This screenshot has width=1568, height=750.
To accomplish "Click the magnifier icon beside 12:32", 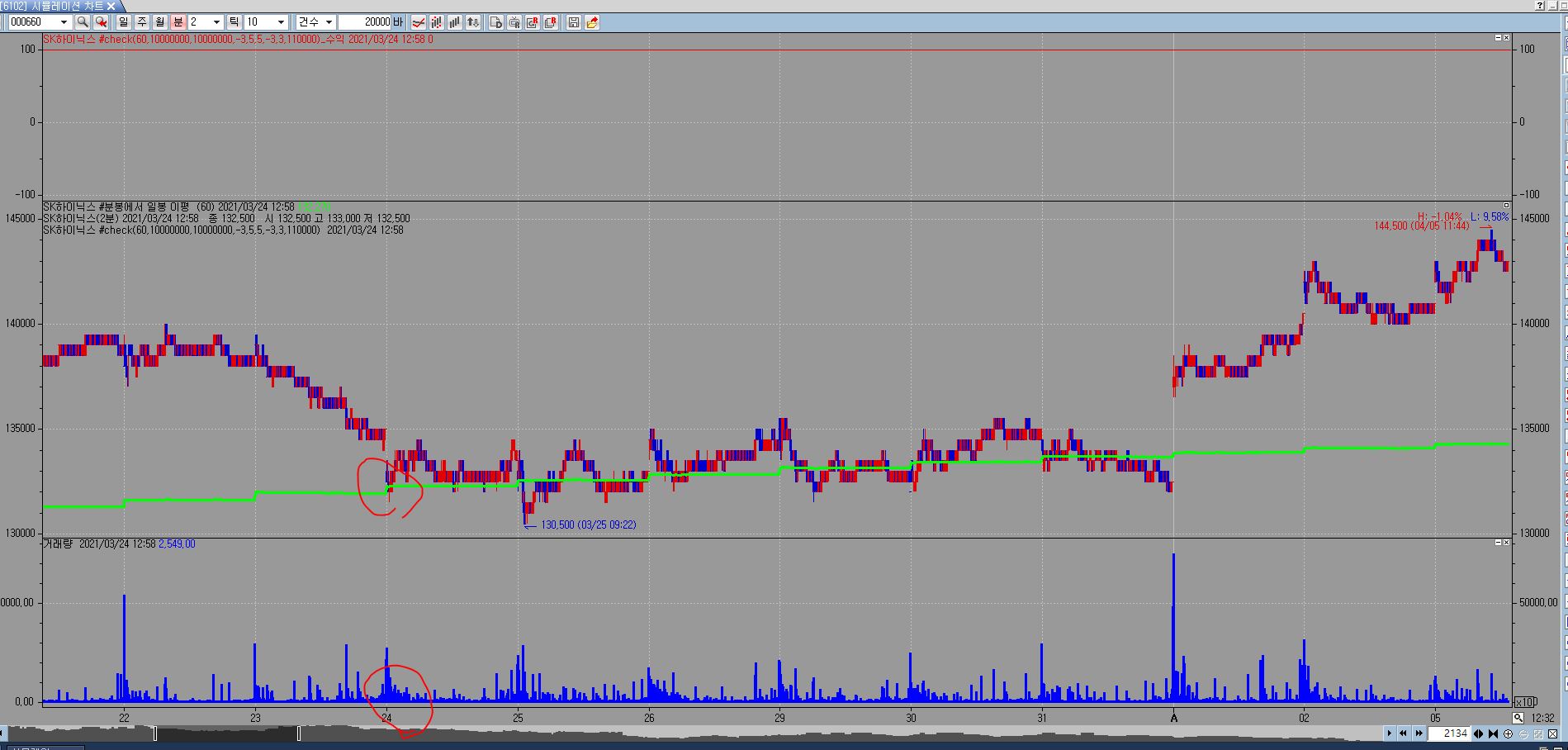I will [x=1518, y=718].
